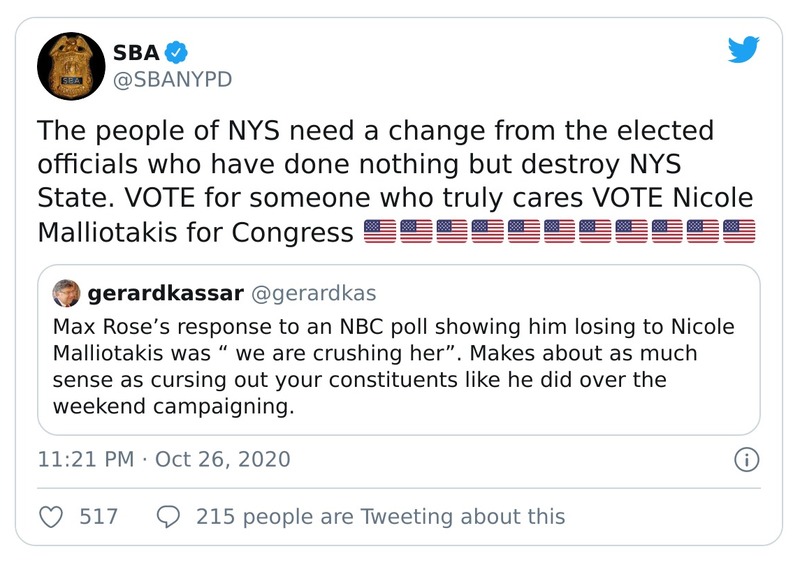
Task: View 215 people are Tweeting about this
Action: (x=380, y=517)
